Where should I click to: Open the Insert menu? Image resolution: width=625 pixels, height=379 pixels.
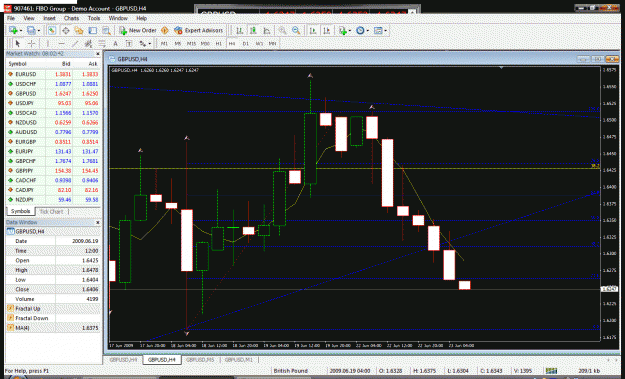pos(49,18)
